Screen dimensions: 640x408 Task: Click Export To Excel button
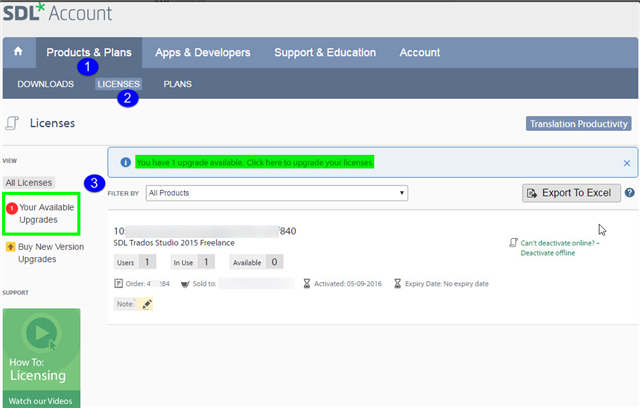pos(571,193)
